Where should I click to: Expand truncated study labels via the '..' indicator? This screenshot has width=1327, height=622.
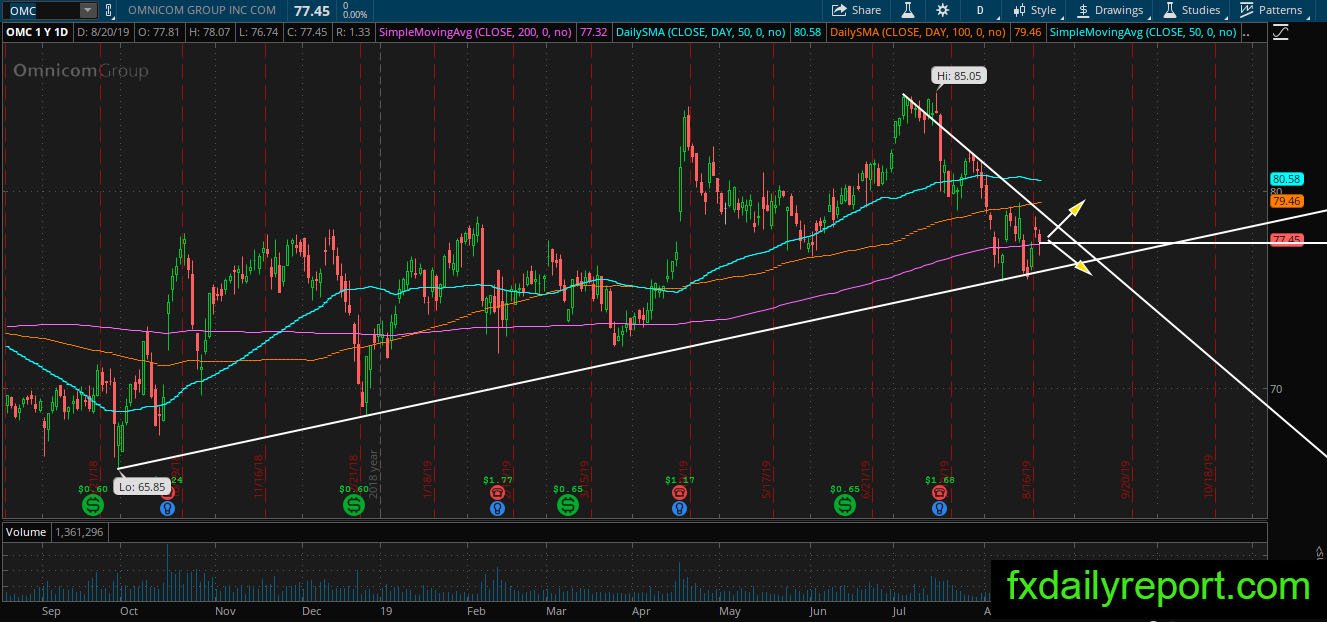pos(1247,33)
